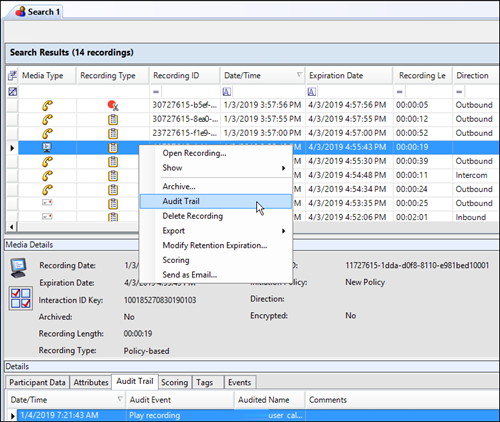Click the Intercom direction cell

click(475, 175)
